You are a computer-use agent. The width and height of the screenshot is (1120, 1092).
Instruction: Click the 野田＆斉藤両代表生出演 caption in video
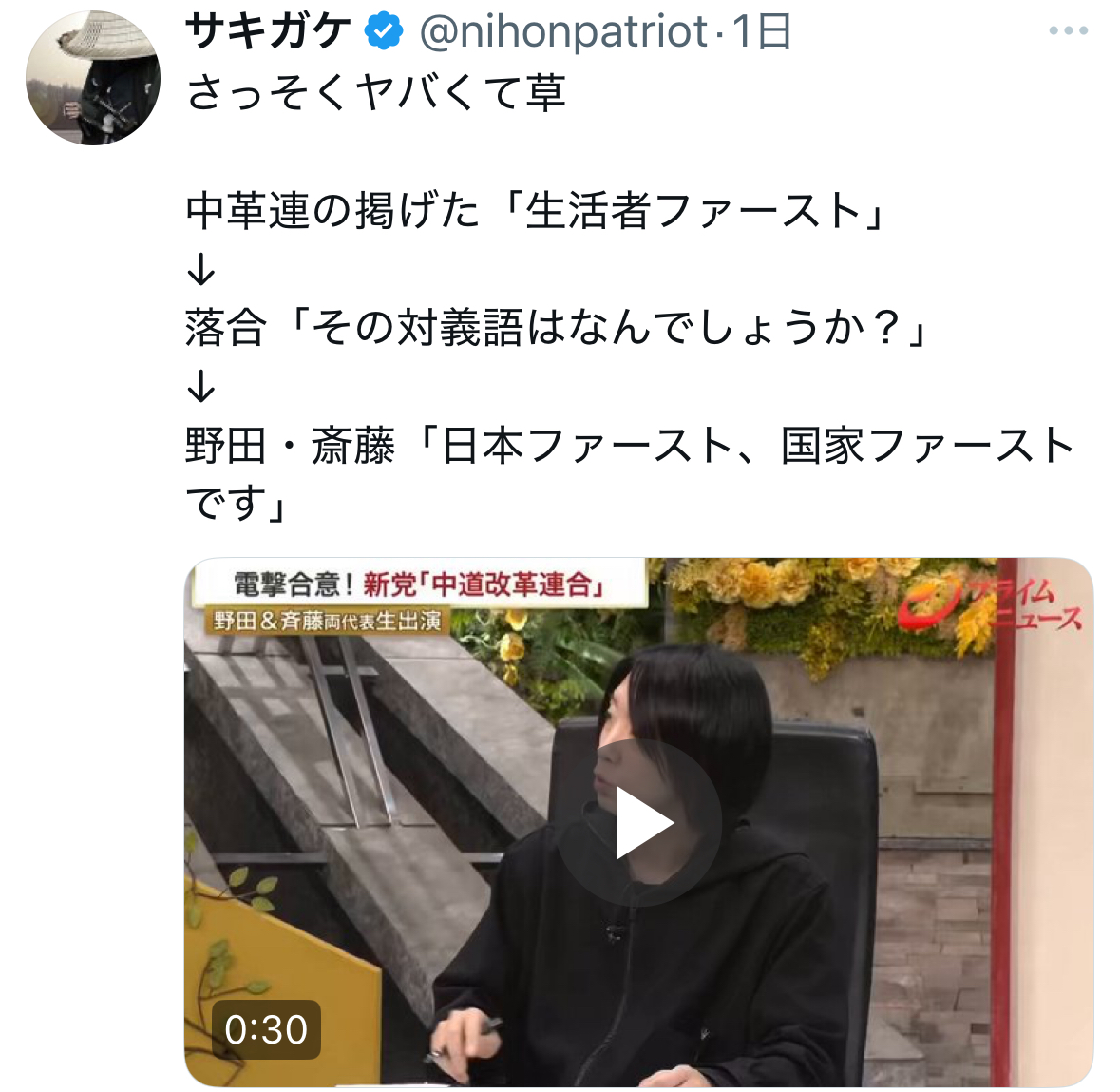click(328, 621)
